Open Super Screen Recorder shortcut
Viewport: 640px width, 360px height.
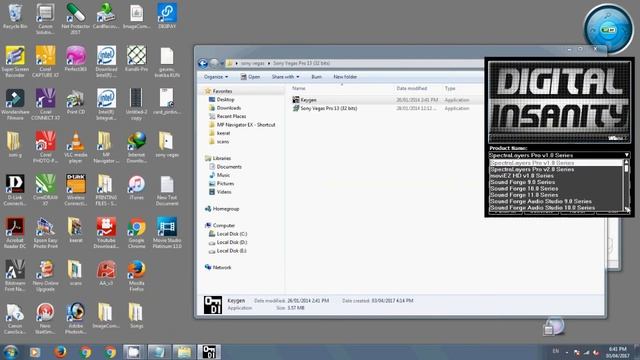click(x=15, y=61)
